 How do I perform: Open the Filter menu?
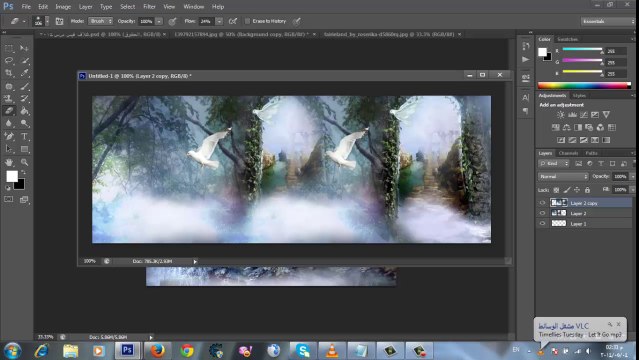pyautogui.click(x=149, y=7)
